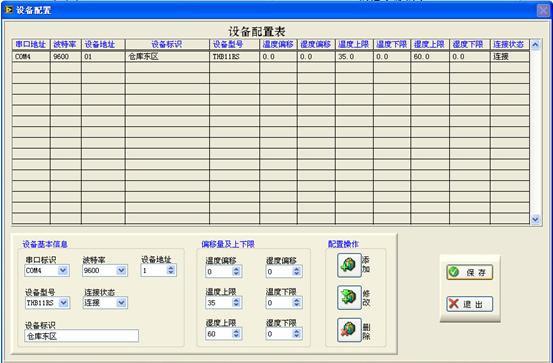
Task: Open the 波特率 9600 dropdown
Action: (121, 271)
